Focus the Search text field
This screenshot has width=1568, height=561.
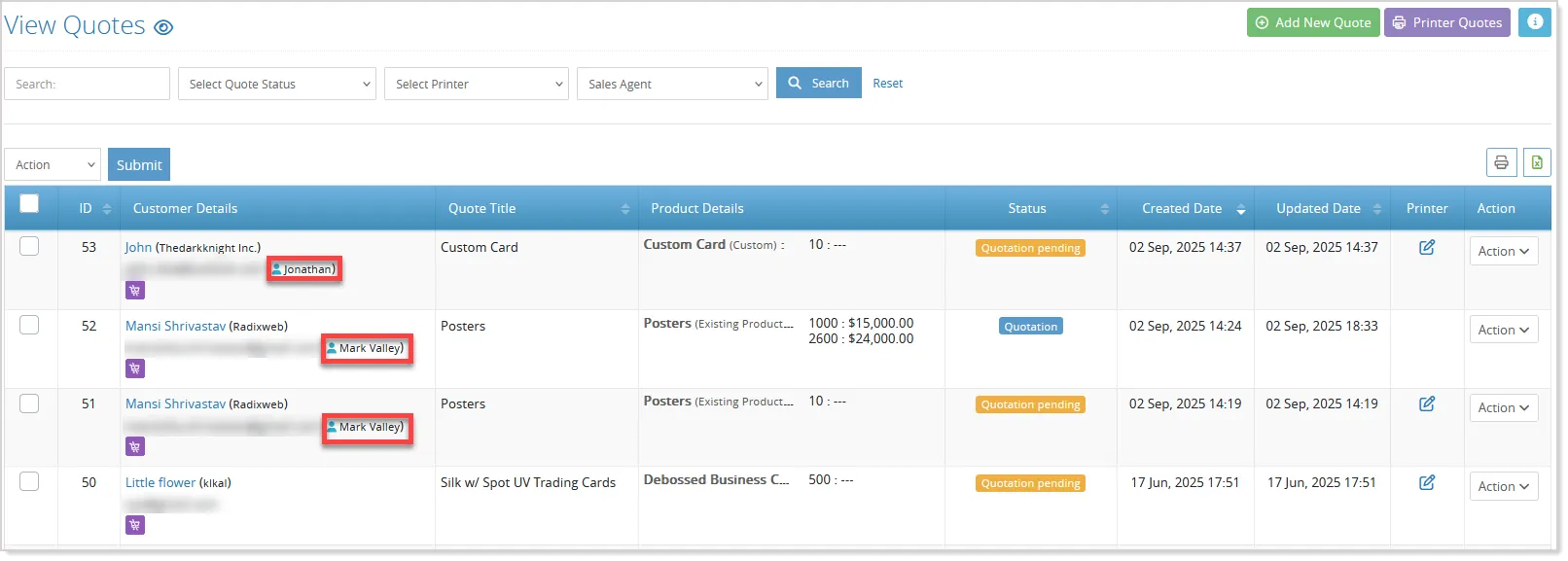click(x=88, y=84)
